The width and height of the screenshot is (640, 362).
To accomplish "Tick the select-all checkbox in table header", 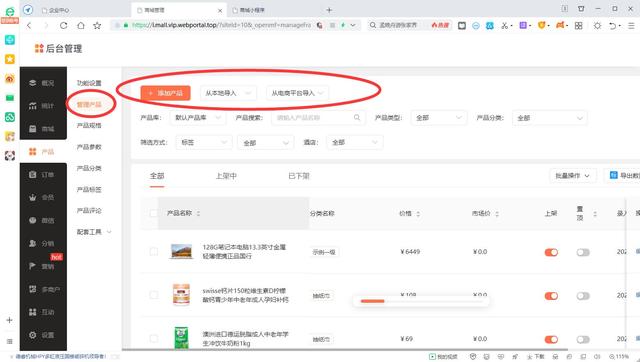I will point(153,213).
